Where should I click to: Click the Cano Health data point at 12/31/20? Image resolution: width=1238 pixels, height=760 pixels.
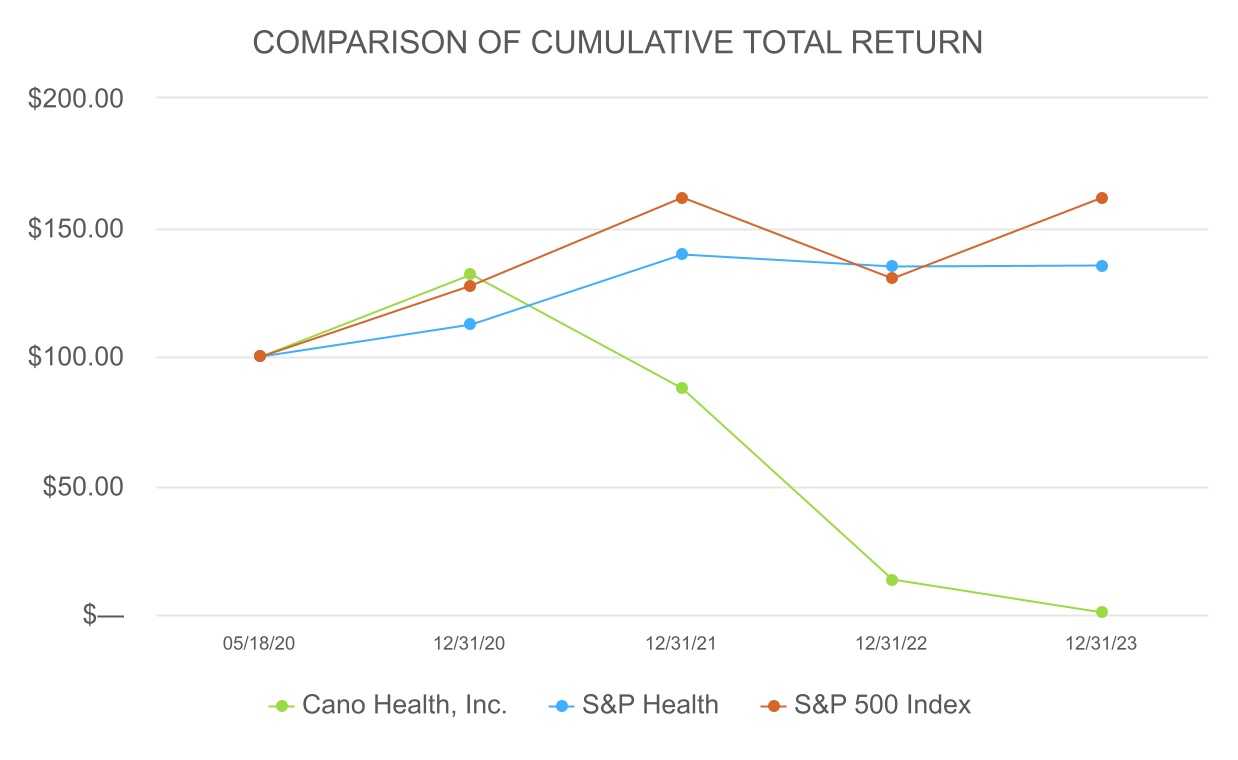pos(470,274)
